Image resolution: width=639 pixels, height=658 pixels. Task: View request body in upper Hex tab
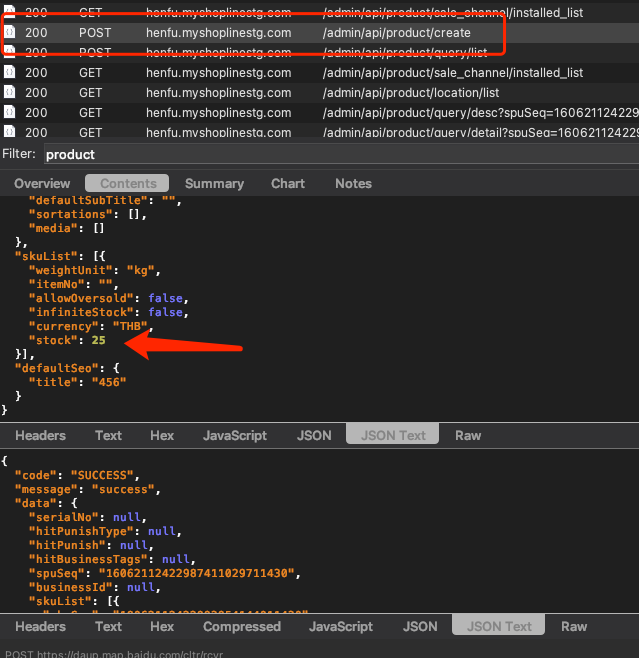(x=162, y=436)
